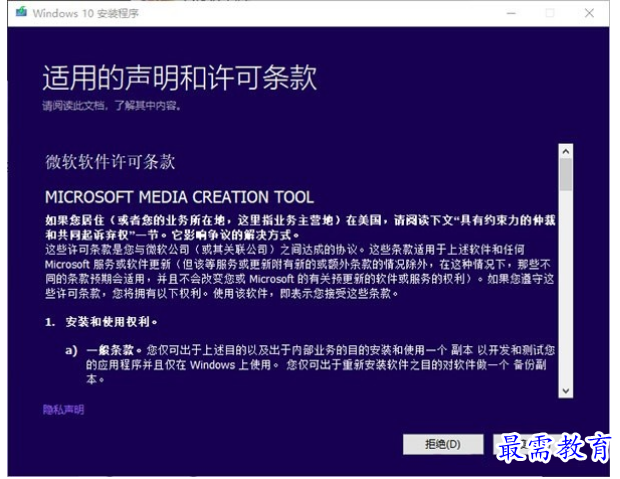Click the 1. 安装和使用权利 section heading
The image size is (620, 479).
click(101, 322)
